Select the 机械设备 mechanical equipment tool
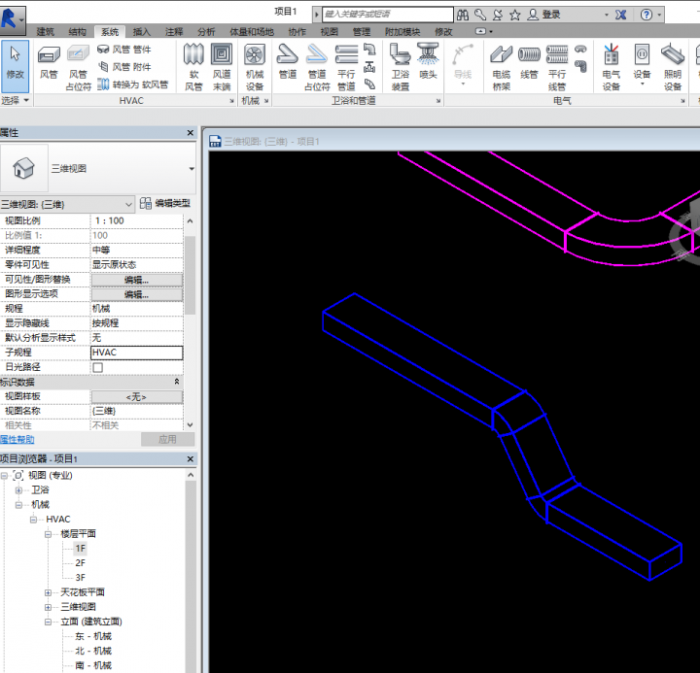The height and width of the screenshot is (673, 700). [255, 64]
